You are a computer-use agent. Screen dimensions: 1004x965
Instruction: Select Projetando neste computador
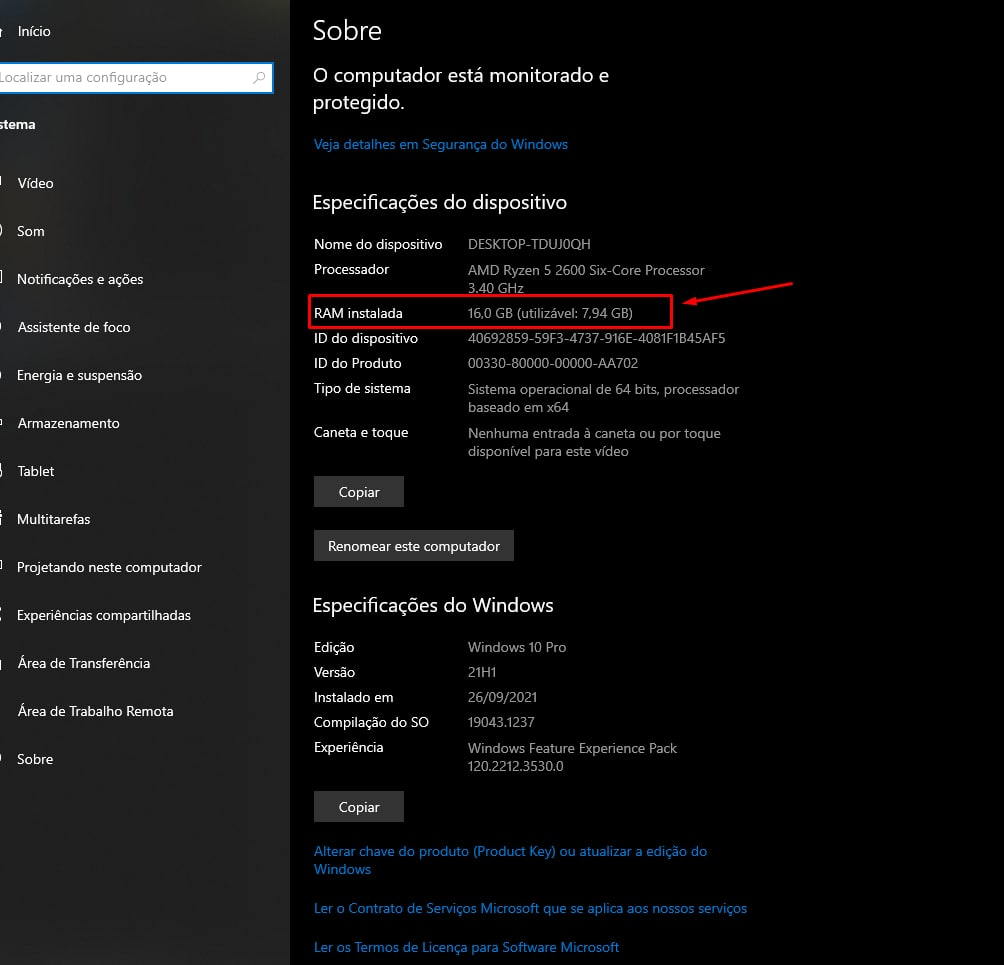click(x=109, y=567)
